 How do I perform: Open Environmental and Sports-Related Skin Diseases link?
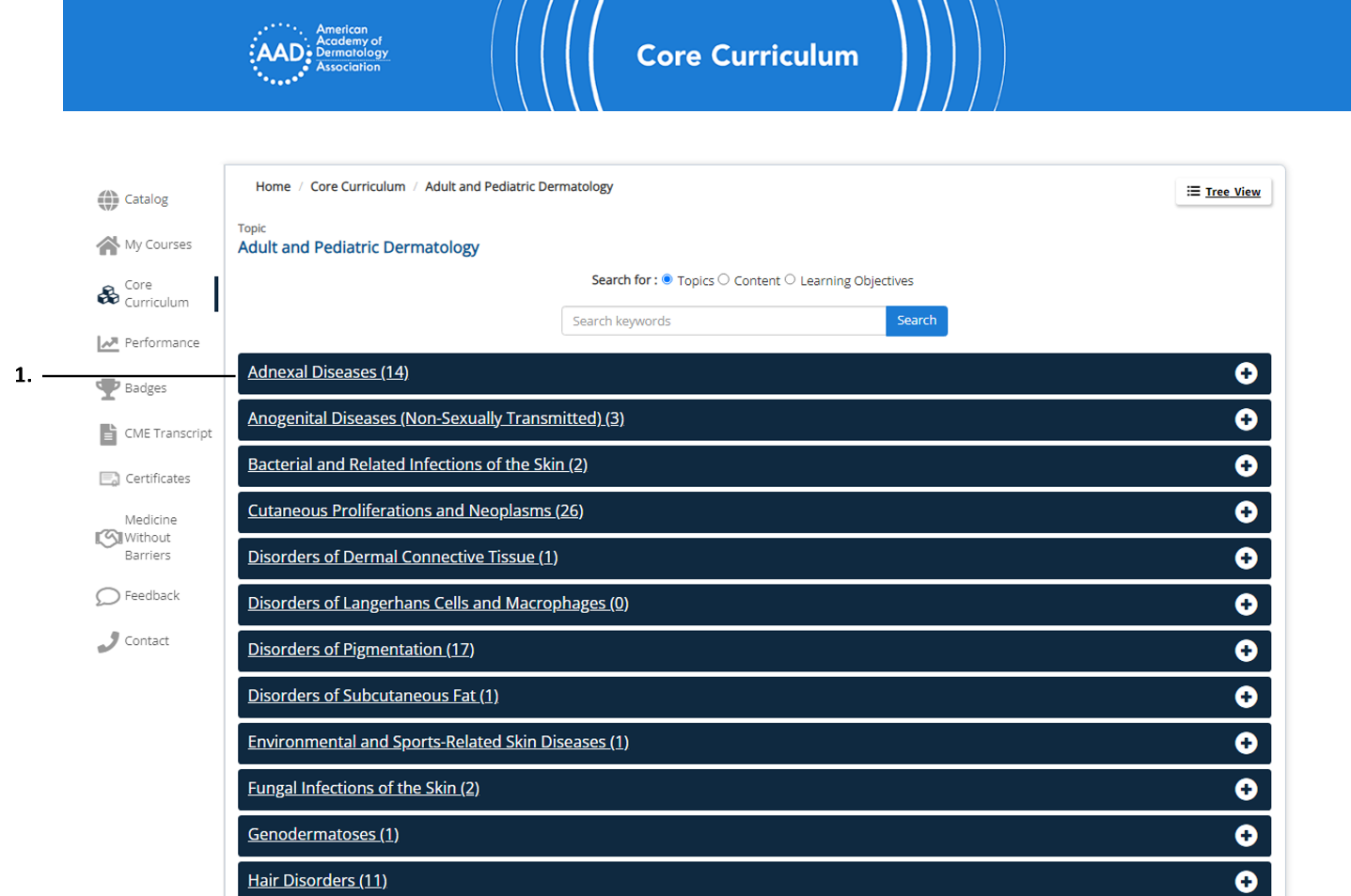click(x=438, y=742)
